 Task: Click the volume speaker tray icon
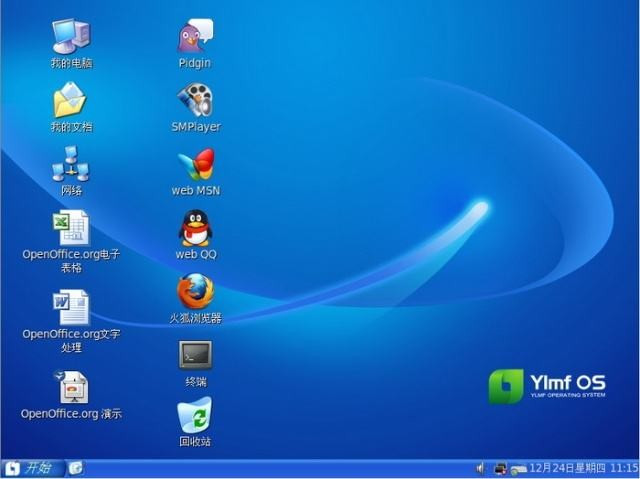[x=481, y=468]
